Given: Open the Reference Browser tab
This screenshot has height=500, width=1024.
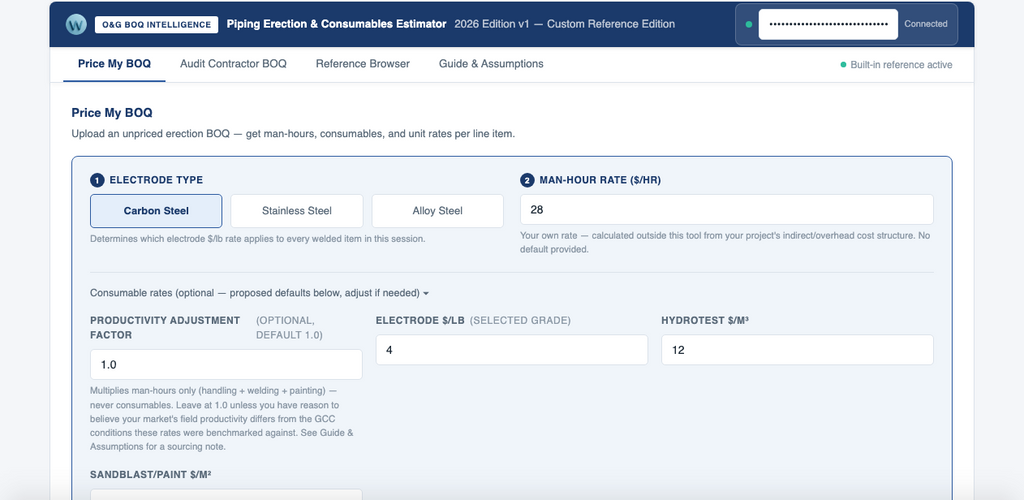Looking at the screenshot, I should (x=362, y=64).
